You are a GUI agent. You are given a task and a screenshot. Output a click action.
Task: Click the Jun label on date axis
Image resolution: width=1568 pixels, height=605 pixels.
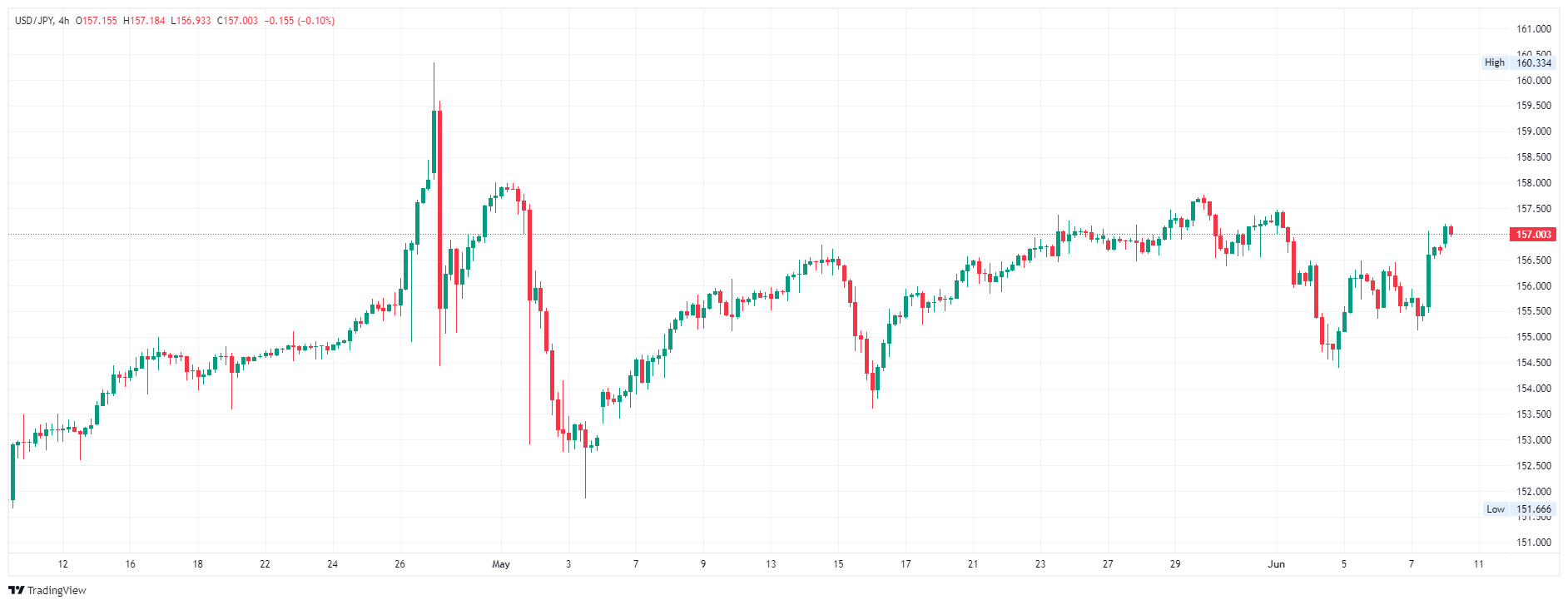[1276, 564]
